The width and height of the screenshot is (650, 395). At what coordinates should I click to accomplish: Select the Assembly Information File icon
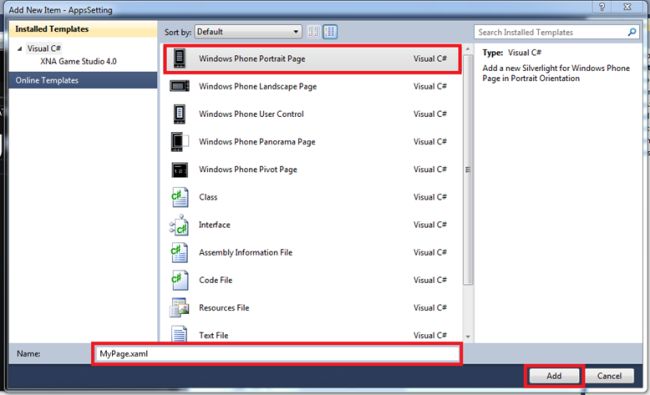(x=179, y=253)
